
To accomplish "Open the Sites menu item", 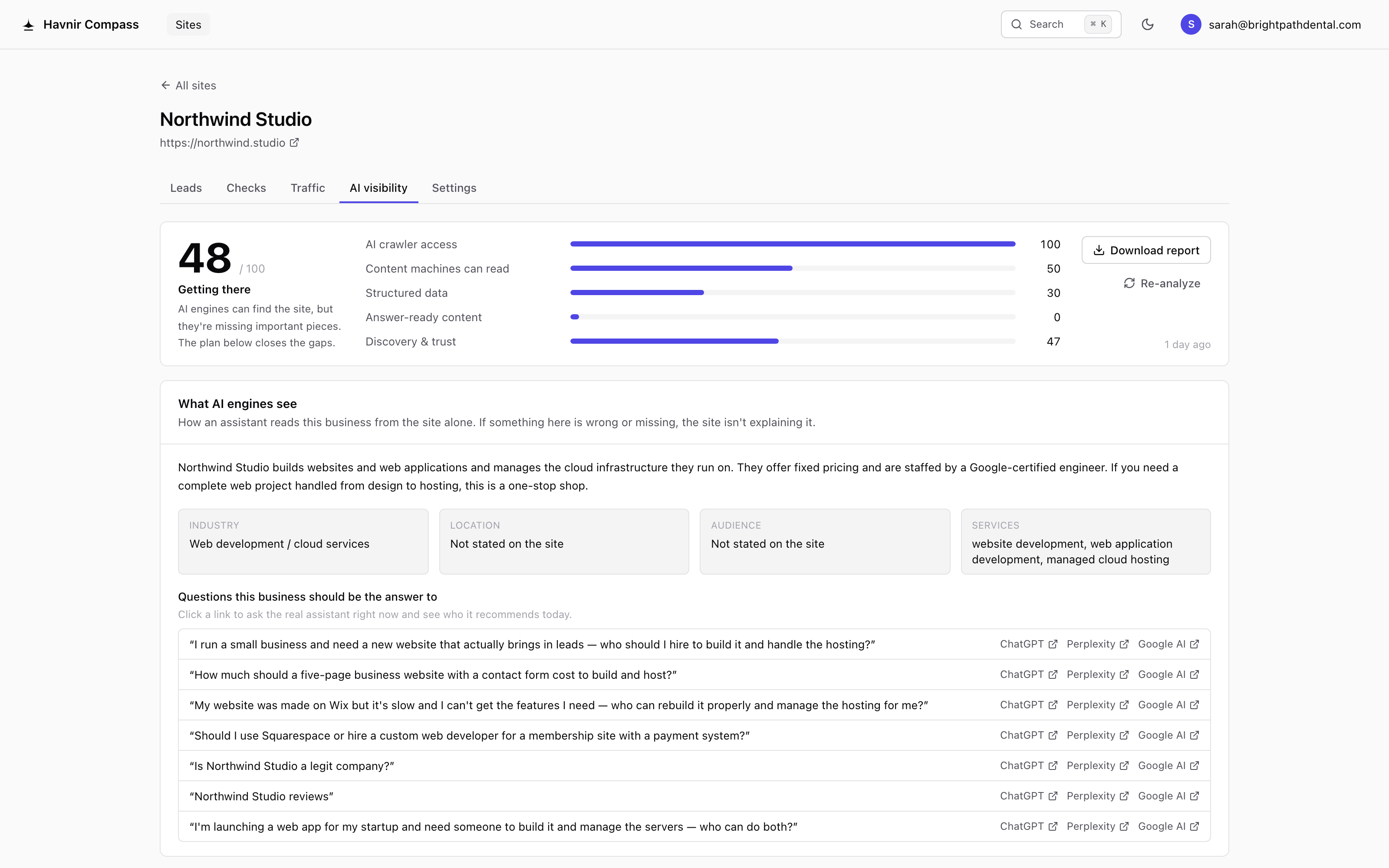I will coord(188,25).
